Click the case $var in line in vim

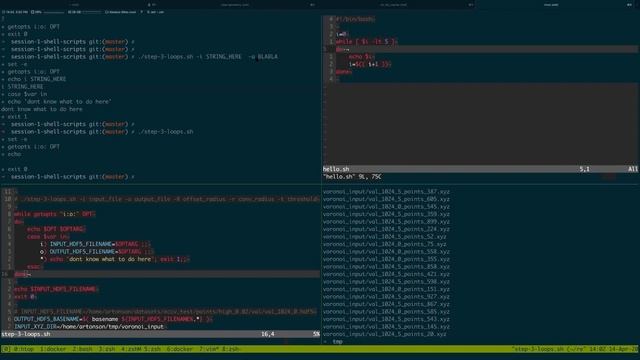[x=48, y=237]
